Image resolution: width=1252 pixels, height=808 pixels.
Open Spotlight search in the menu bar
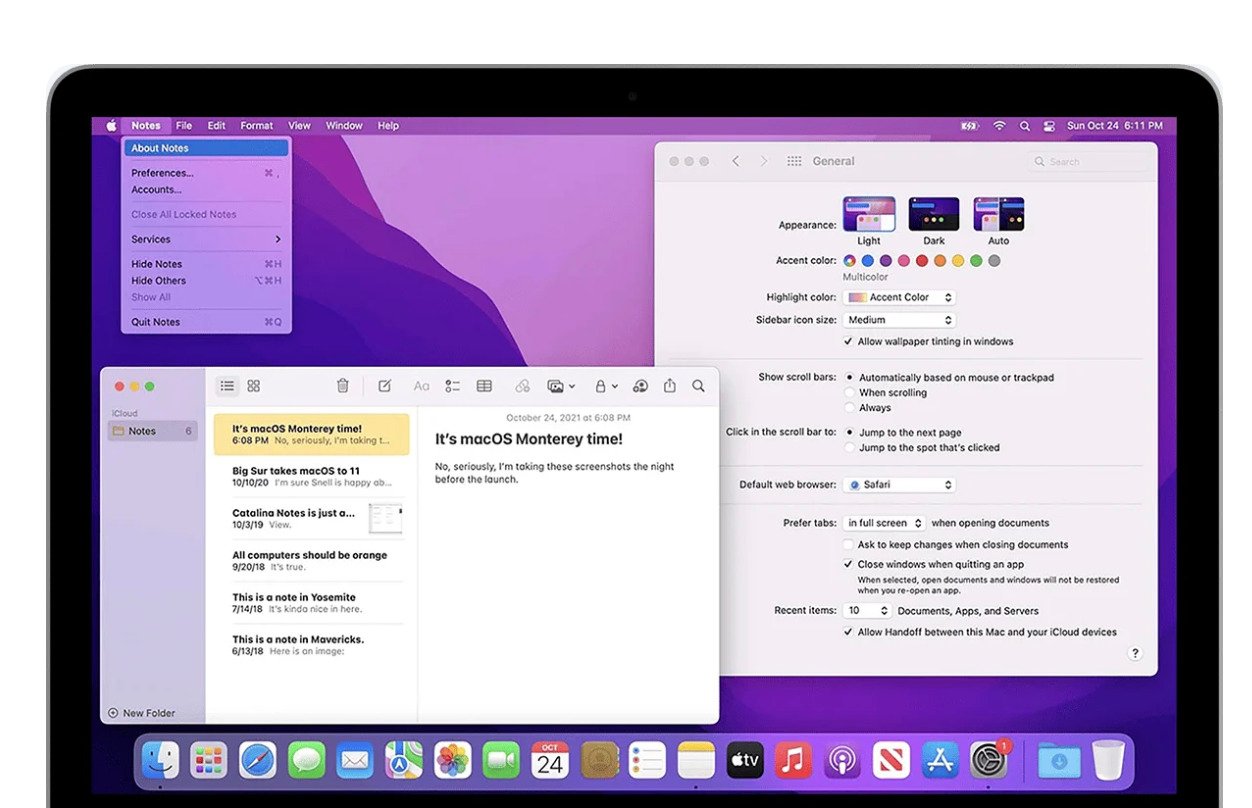(1025, 126)
